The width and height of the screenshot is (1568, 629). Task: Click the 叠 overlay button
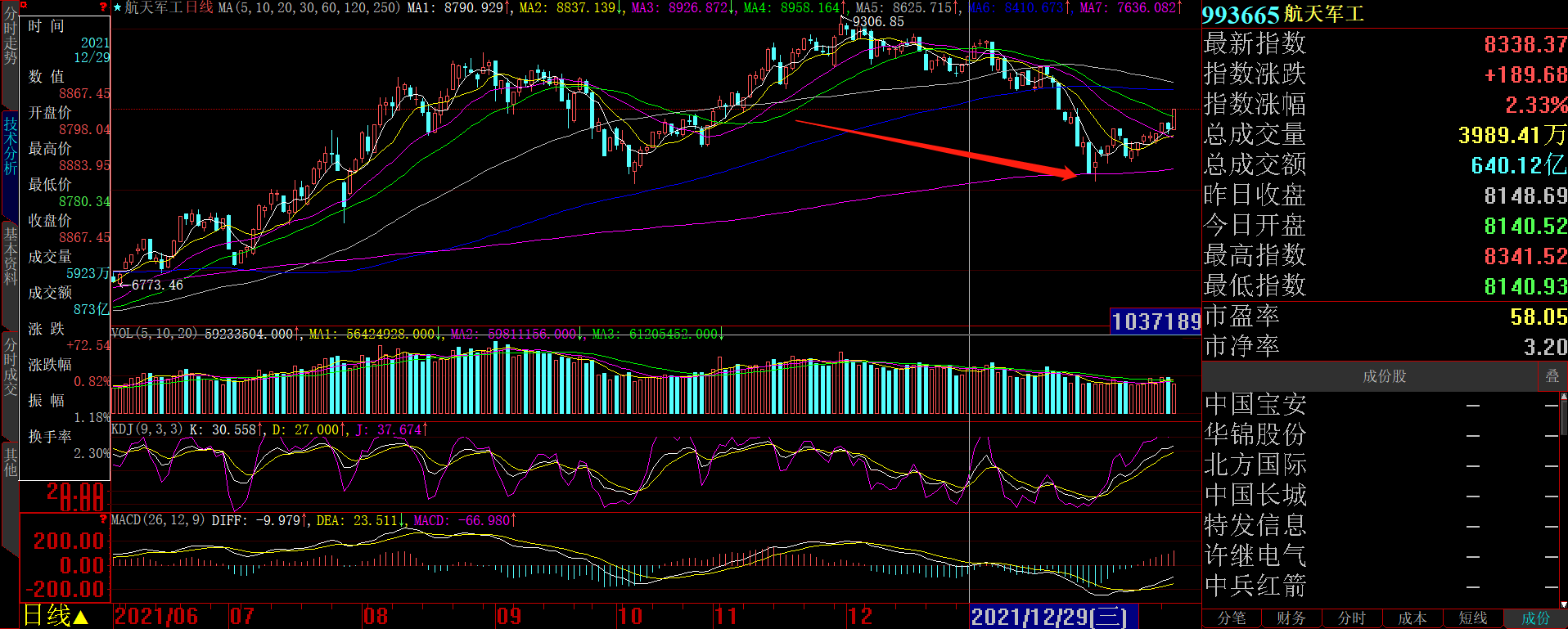click(1552, 376)
